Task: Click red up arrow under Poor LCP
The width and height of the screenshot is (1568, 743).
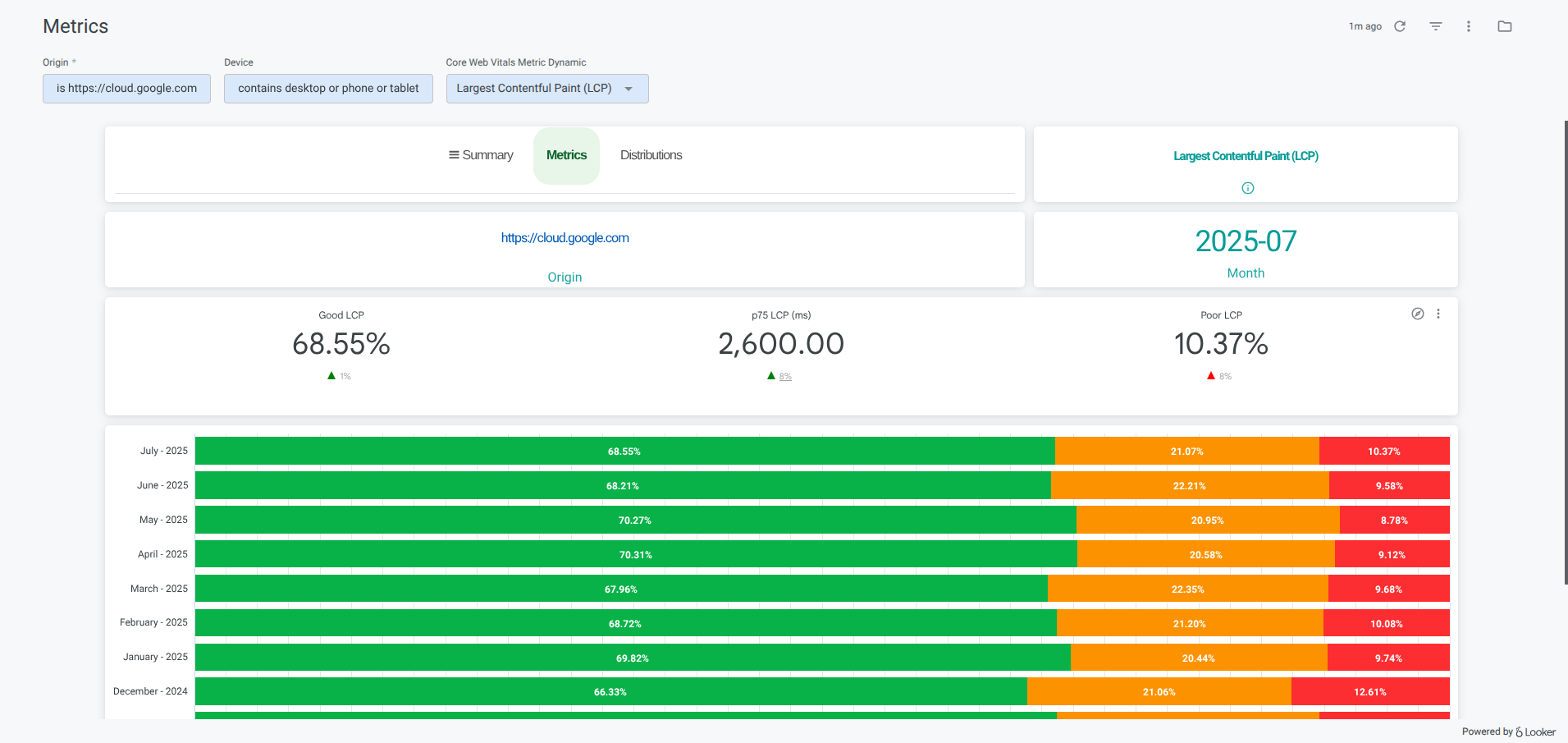Action: [1211, 375]
